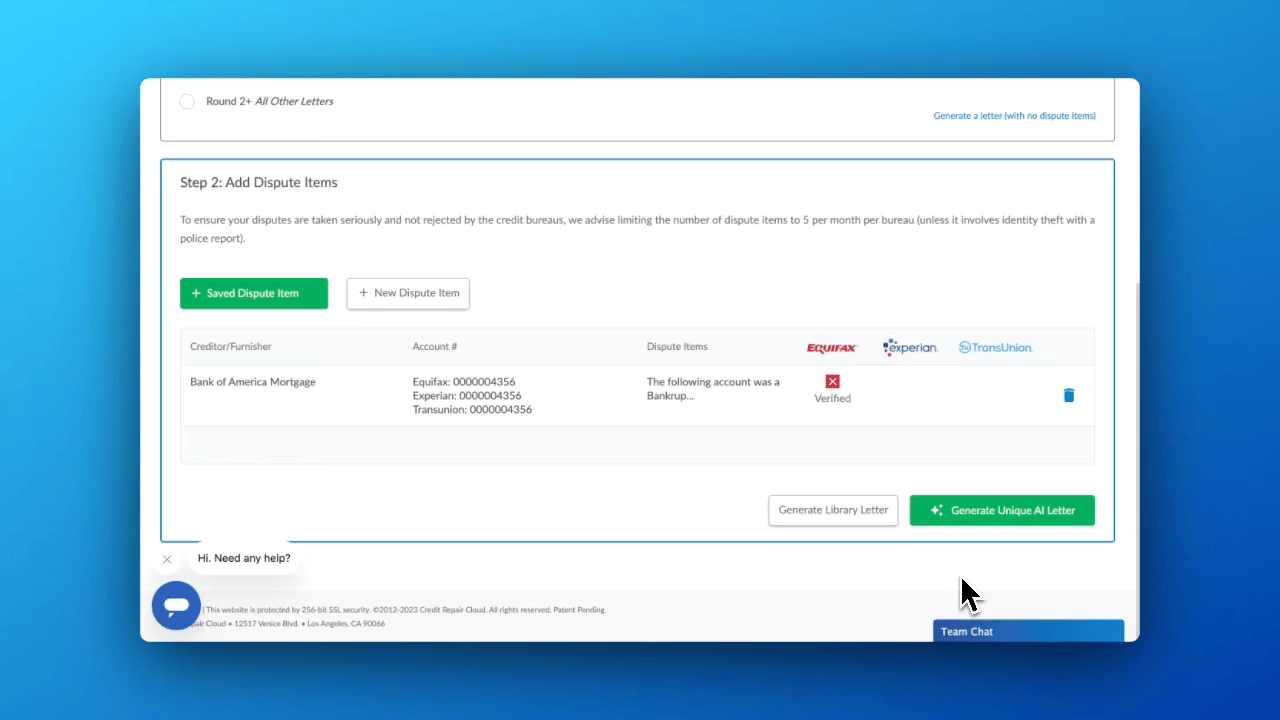The width and height of the screenshot is (1280, 720).
Task: Select the Round 2+ All Other Letters radio button
Action: coord(187,102)
